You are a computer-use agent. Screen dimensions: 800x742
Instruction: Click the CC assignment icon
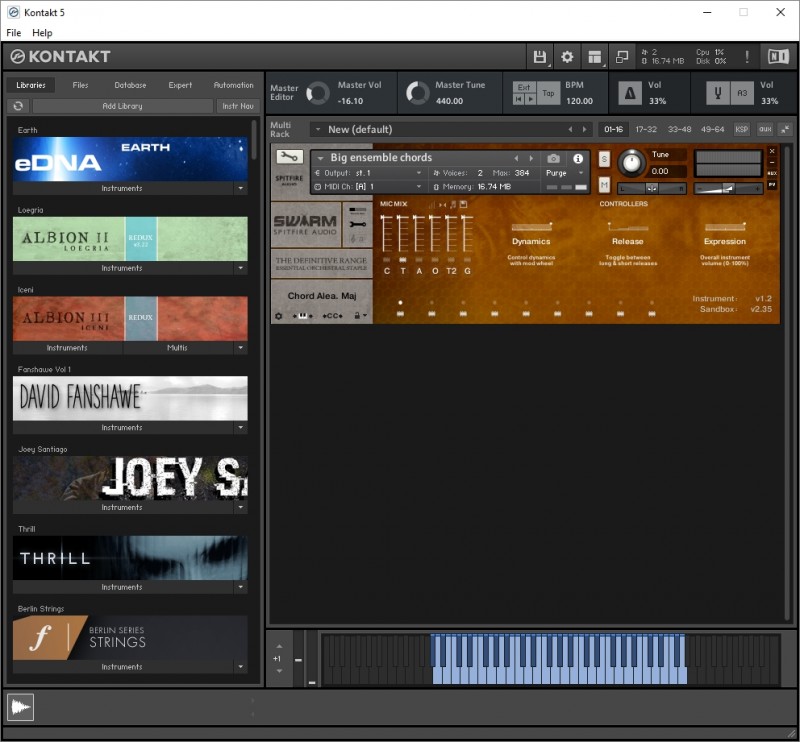coord(333,316)
